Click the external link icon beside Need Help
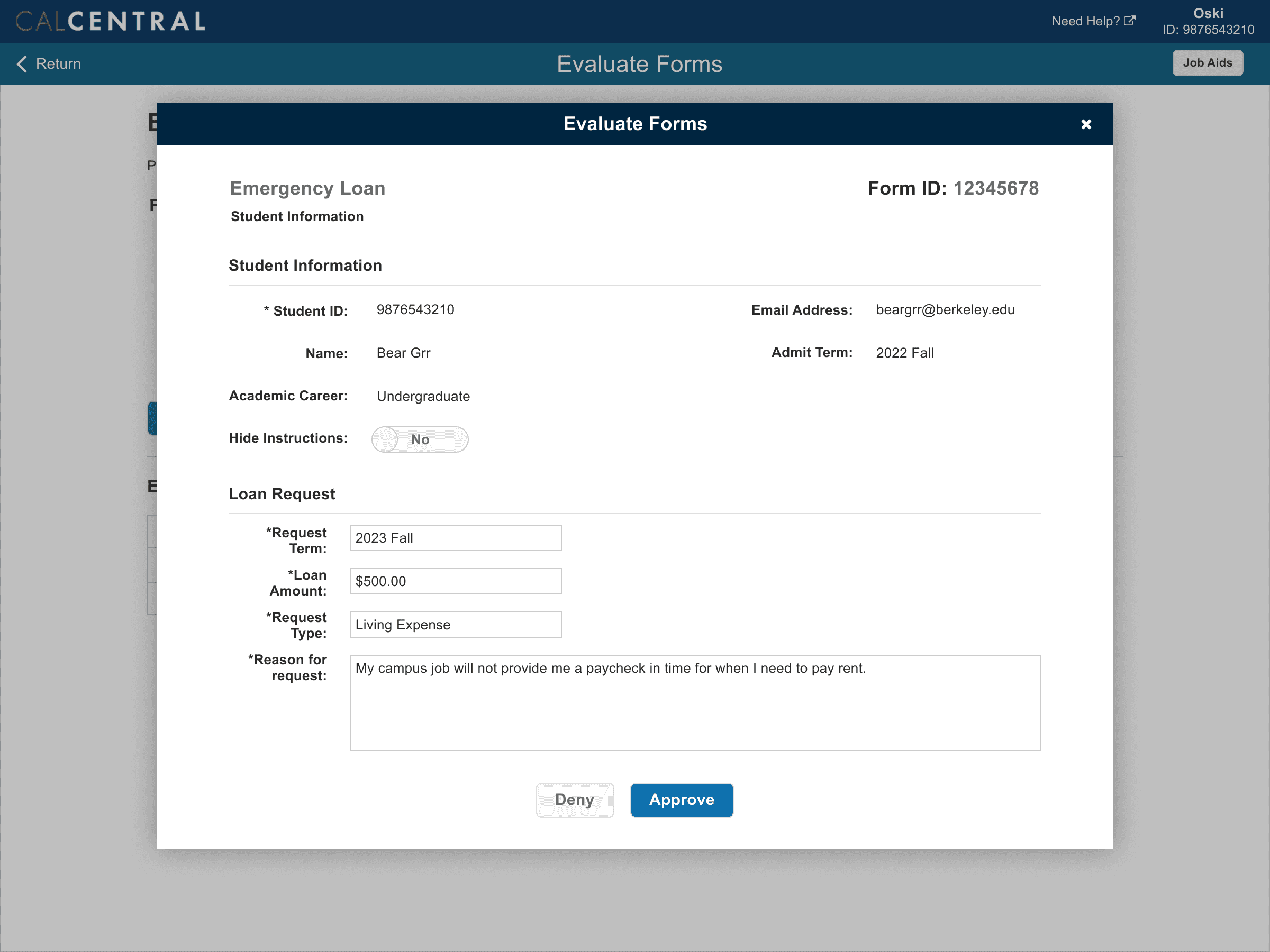The width and height of the screenshot is (1270, 952). pyautogui.click(x=1129, y=21)
